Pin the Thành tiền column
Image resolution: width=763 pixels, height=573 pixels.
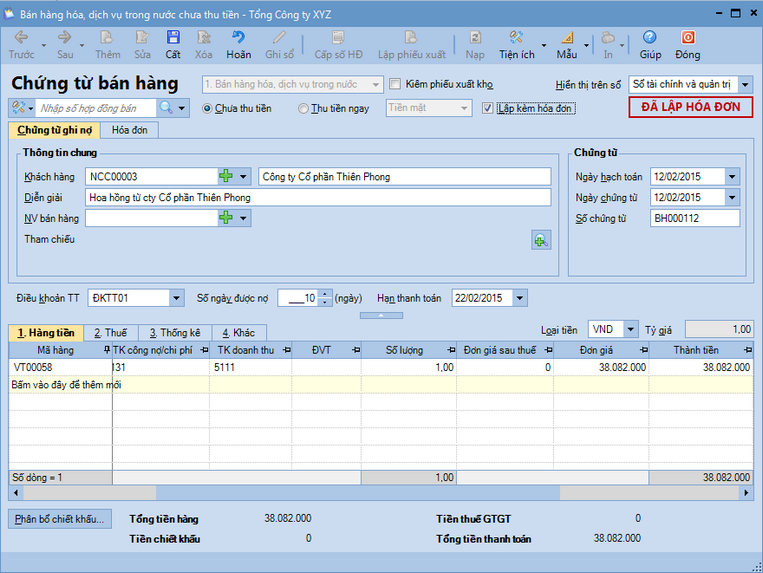point(748,350)
